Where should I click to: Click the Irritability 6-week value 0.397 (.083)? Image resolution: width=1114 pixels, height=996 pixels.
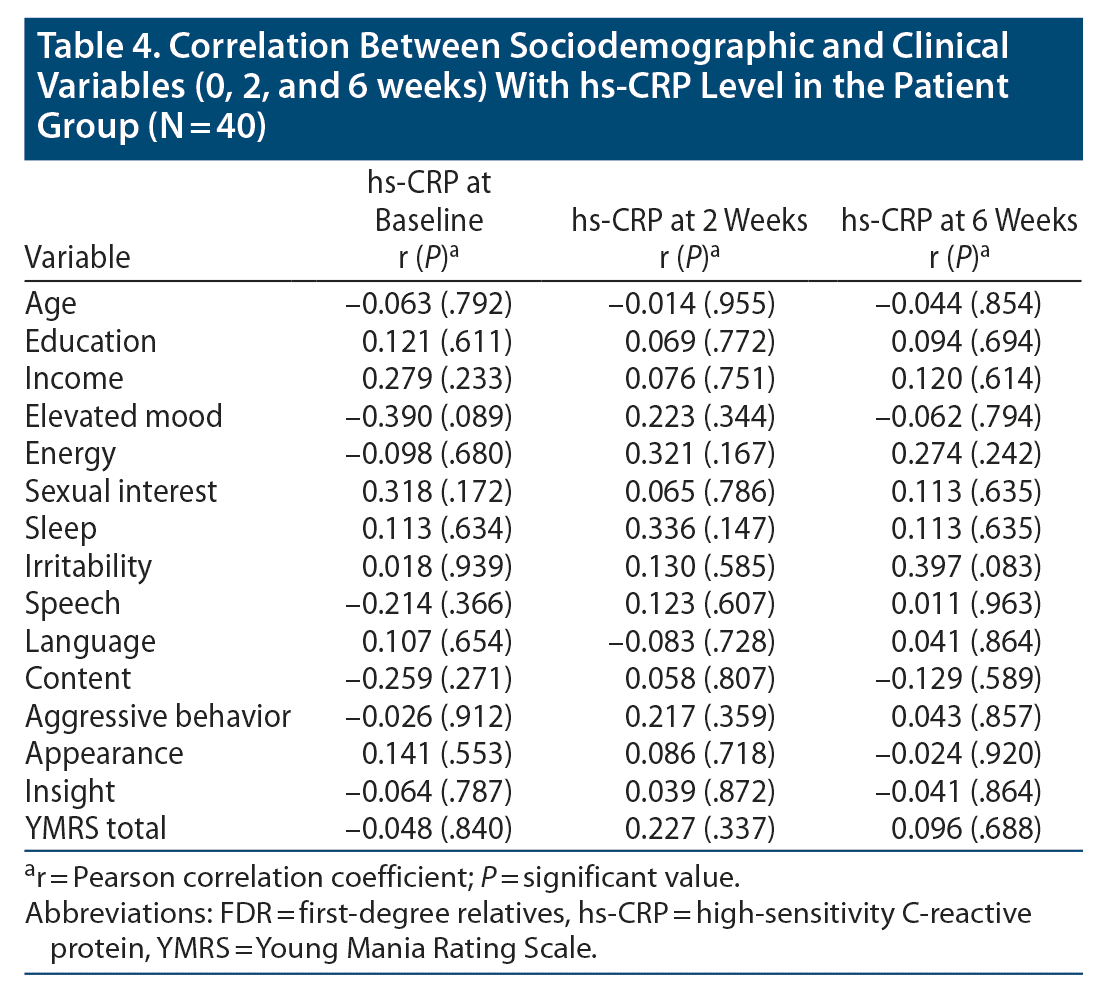(968, 566)
